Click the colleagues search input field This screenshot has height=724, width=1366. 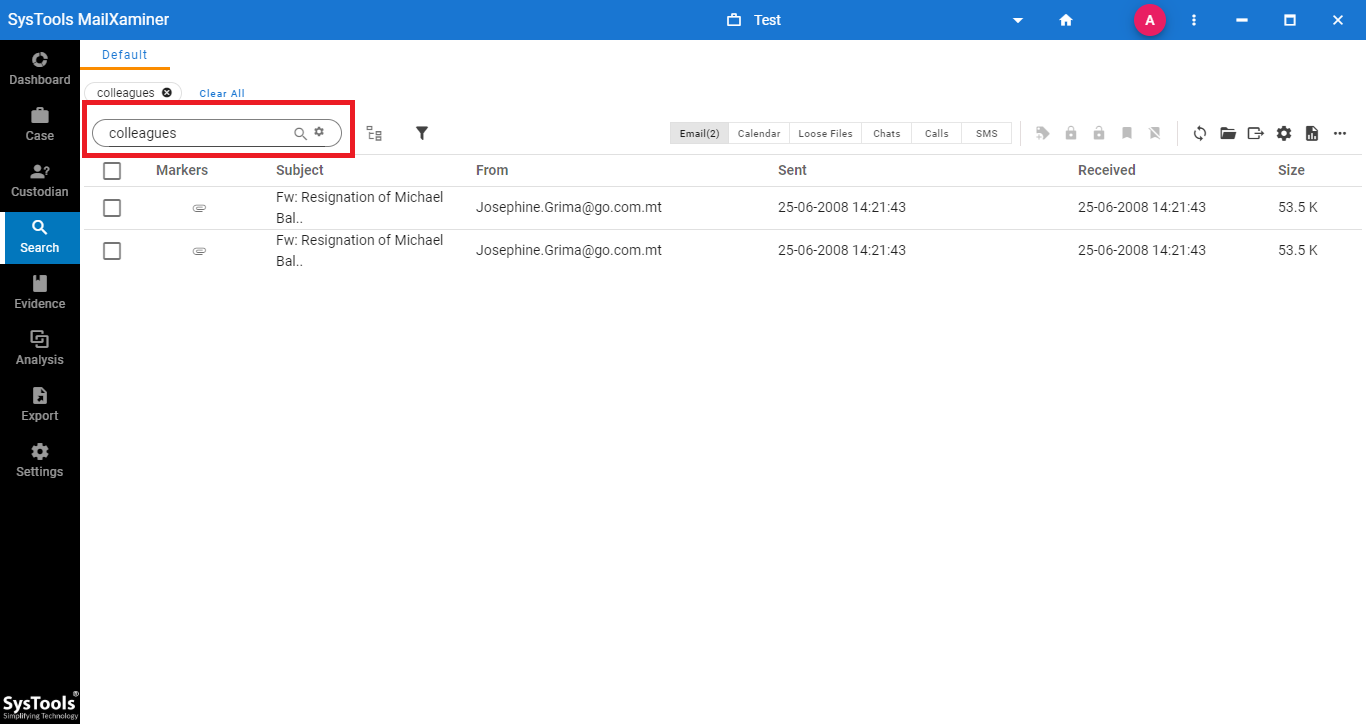217,133
